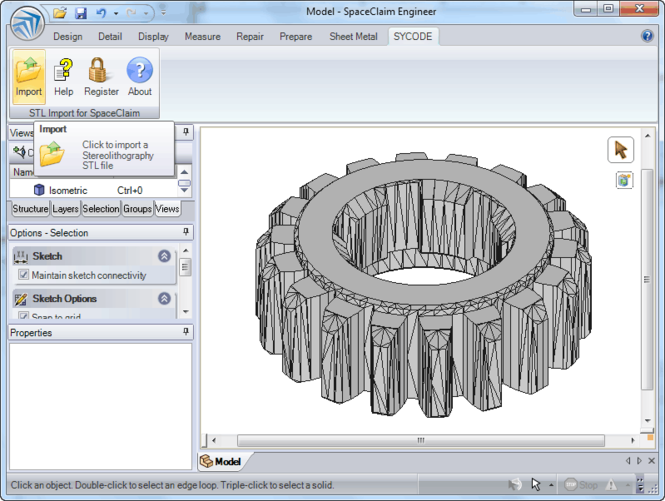Viewport: 665px width, 501px height.
Task: Click the viewport scroll-down arrow
Action: (x=647, y=421)
